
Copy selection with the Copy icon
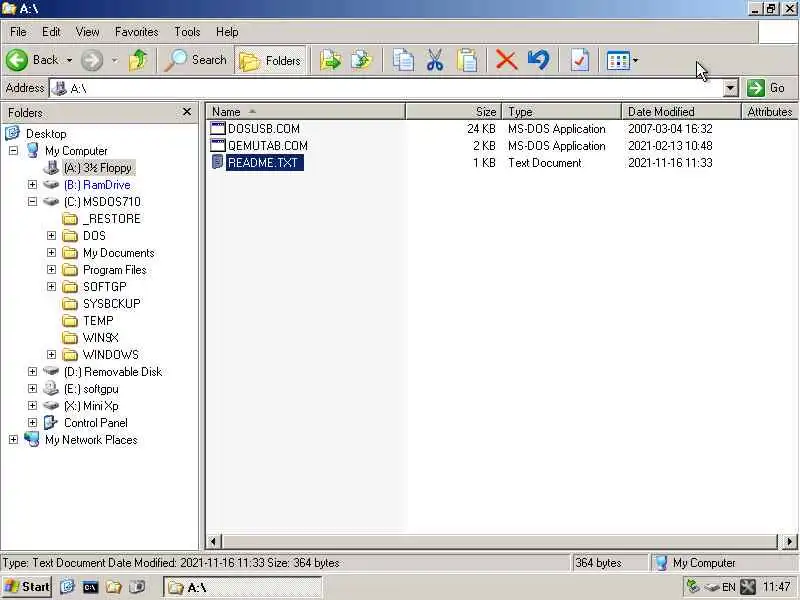click(403, 60)
